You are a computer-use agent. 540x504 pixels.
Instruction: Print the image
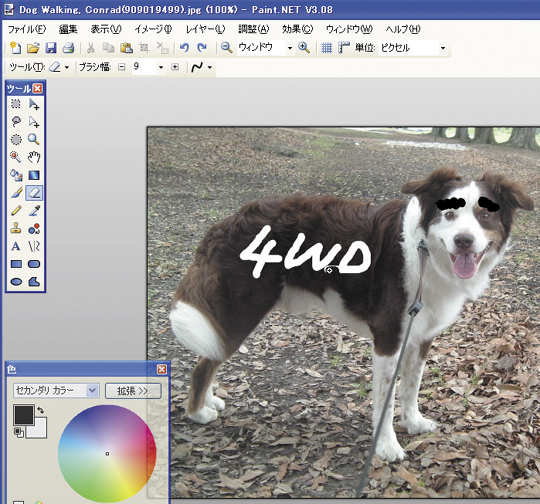tap(68, 48)
